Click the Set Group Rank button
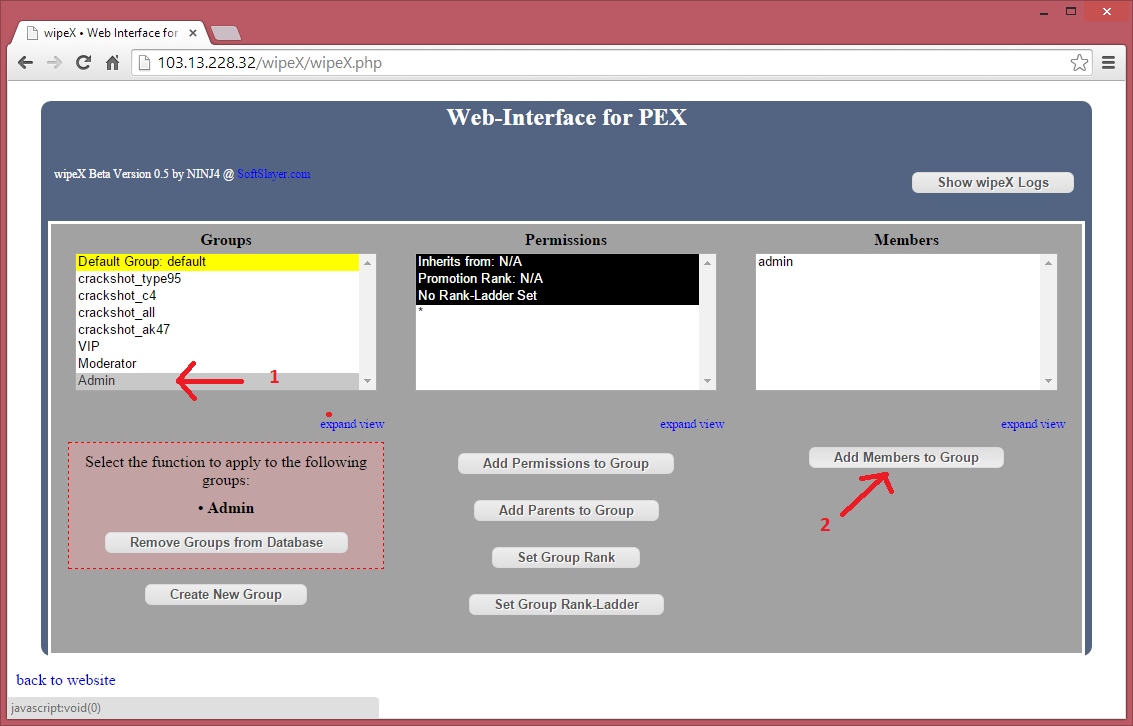The height and width of the screenshot is (726, 1133). (566, 558)
